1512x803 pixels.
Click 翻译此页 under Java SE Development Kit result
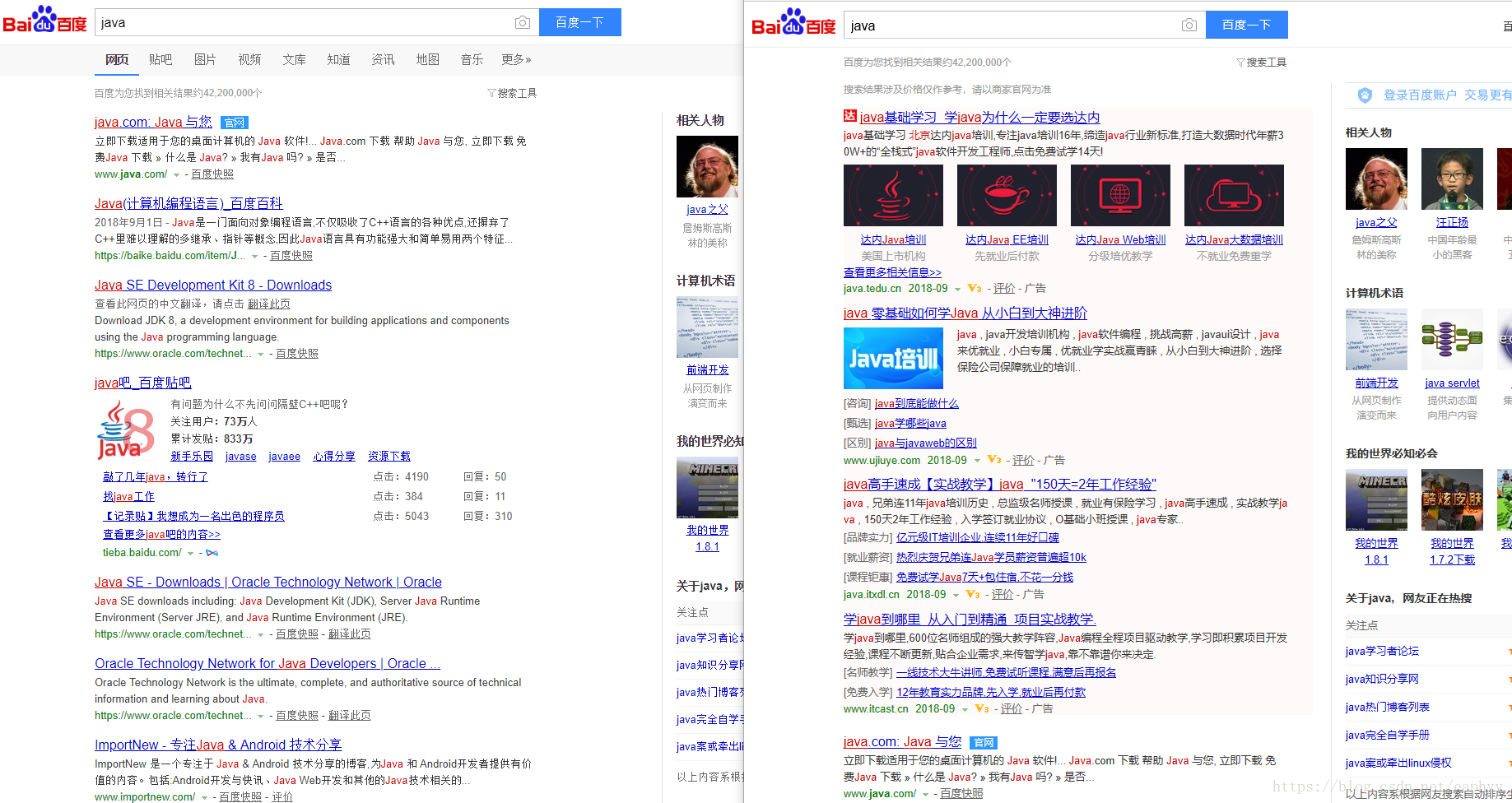(269, 304)
